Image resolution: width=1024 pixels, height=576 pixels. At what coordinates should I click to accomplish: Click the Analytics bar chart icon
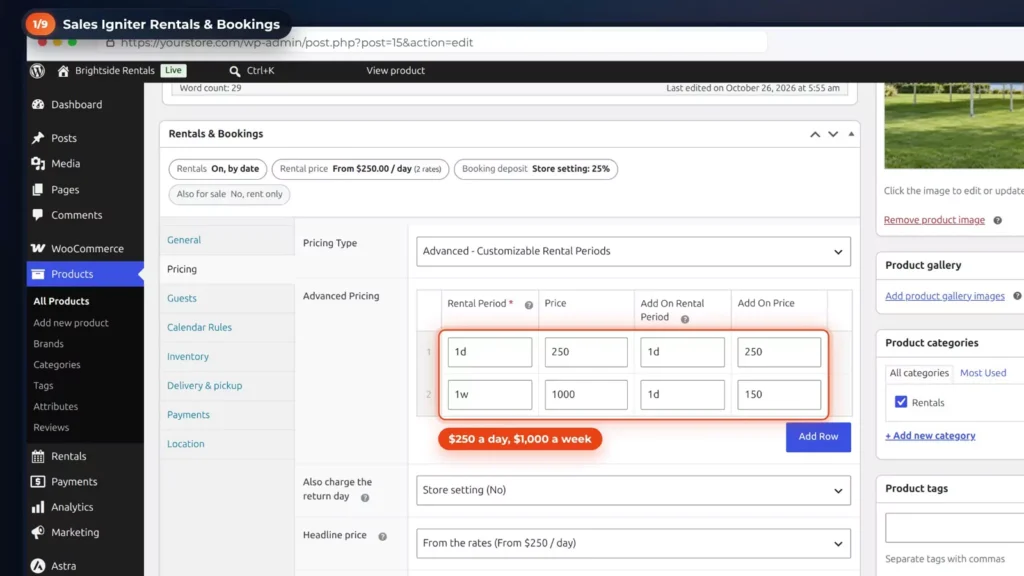(x=38, y=507)
